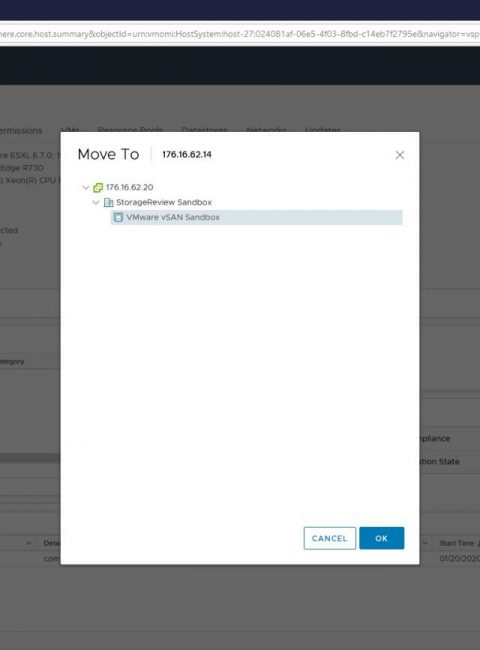Screen dimensions: 480x650
Task: Open the task column dropdown chevron at bottom left
Action: (x=29, y=543)
